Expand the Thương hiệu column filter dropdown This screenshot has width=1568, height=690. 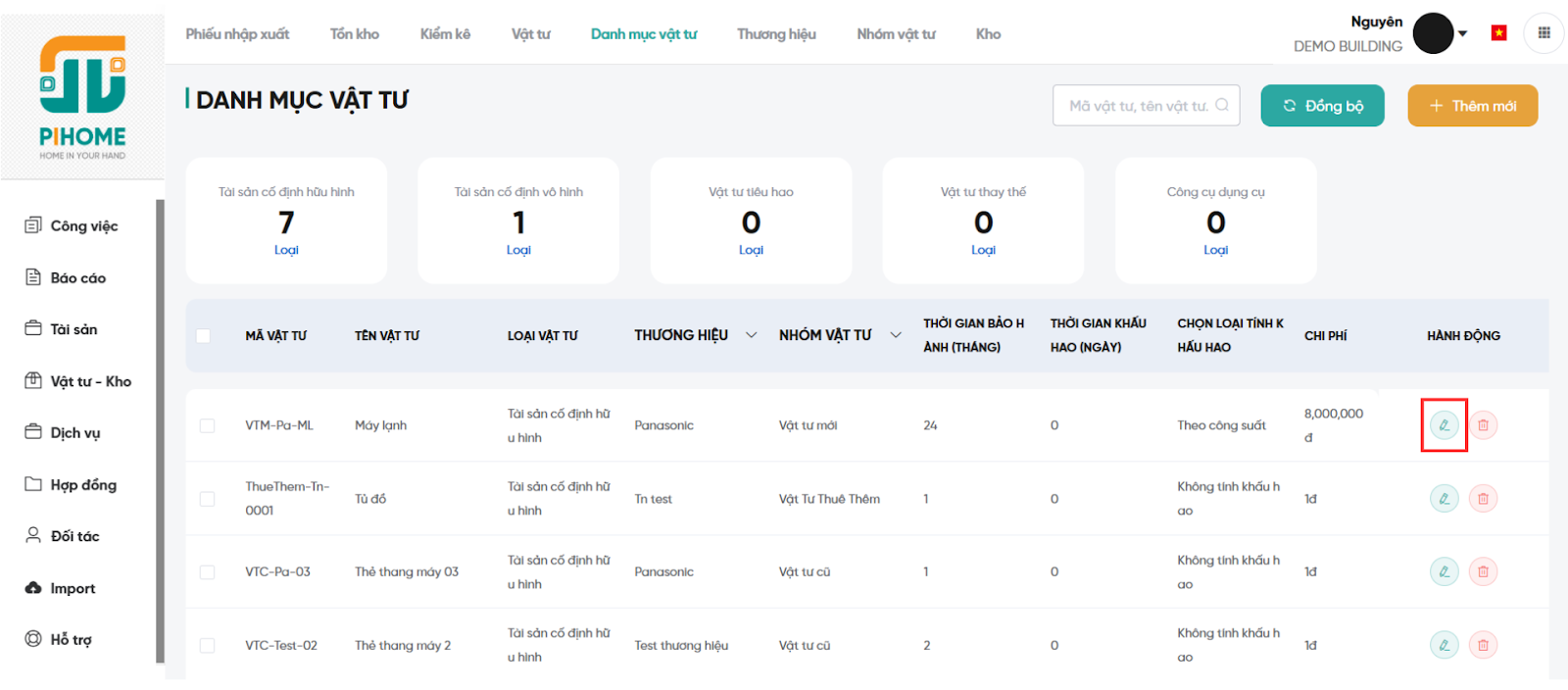(752, 335)
